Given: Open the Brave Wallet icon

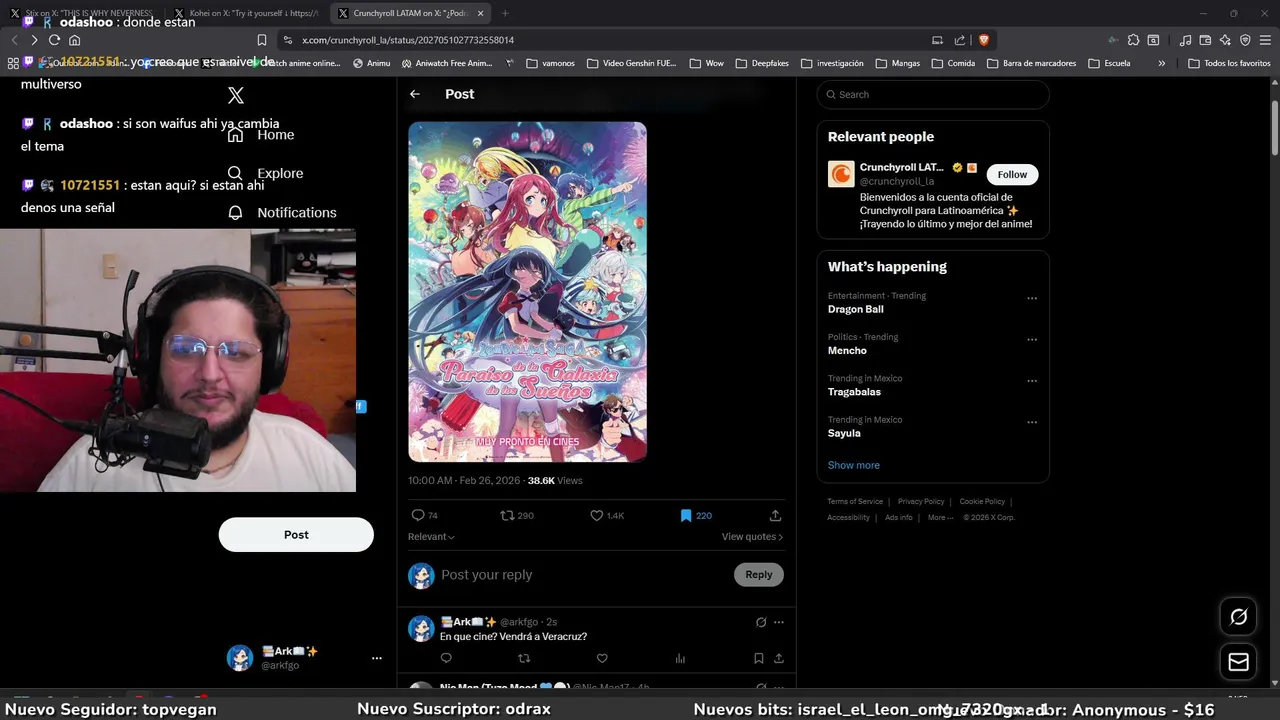Looking at the screenshot, I should click(x=1205, y=40).
